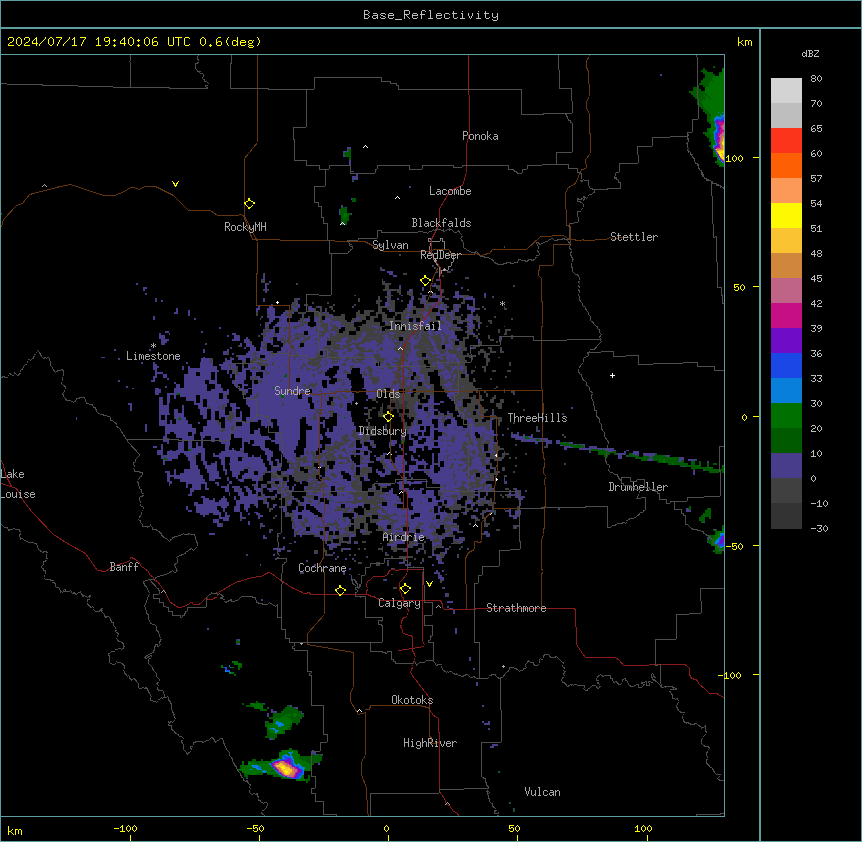Click the Cochrane map label
The width and height of the screenshot is (862, 842).
pyautogui.click(x=322, y=568)
